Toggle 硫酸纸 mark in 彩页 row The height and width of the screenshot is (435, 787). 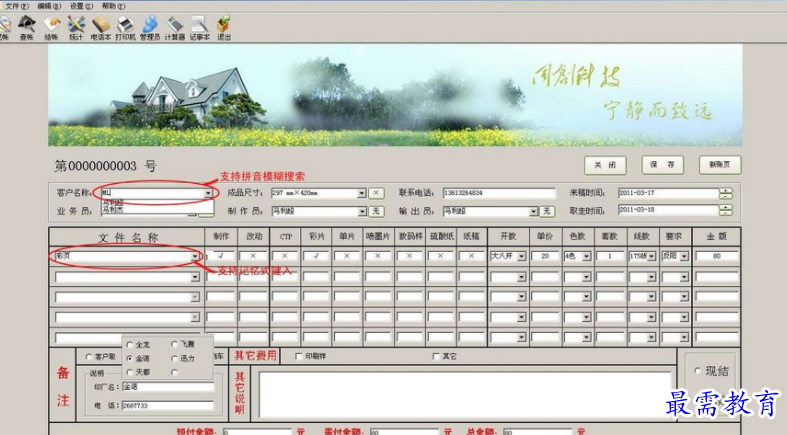[441, 256]
